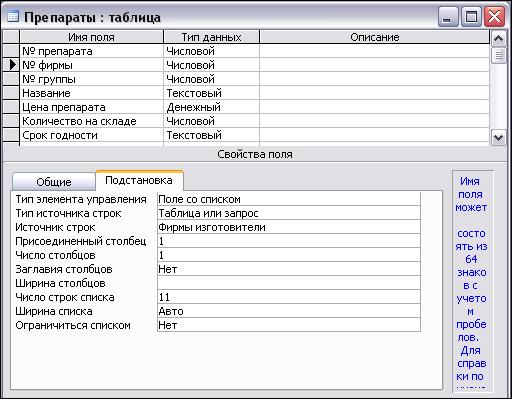This screenshot has height=399, width=512.
Task: Click the Ширина списка property label
Action: (54, 311)
